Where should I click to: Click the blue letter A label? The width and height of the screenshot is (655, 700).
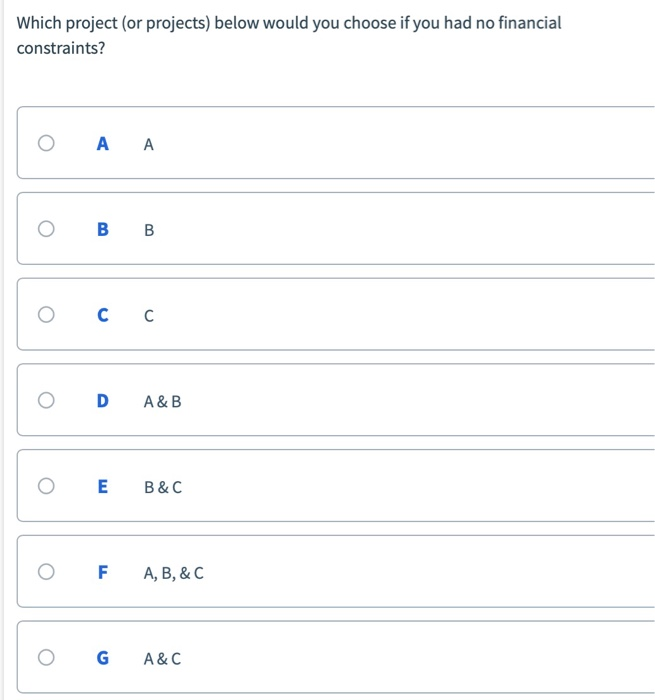(102, 144)
